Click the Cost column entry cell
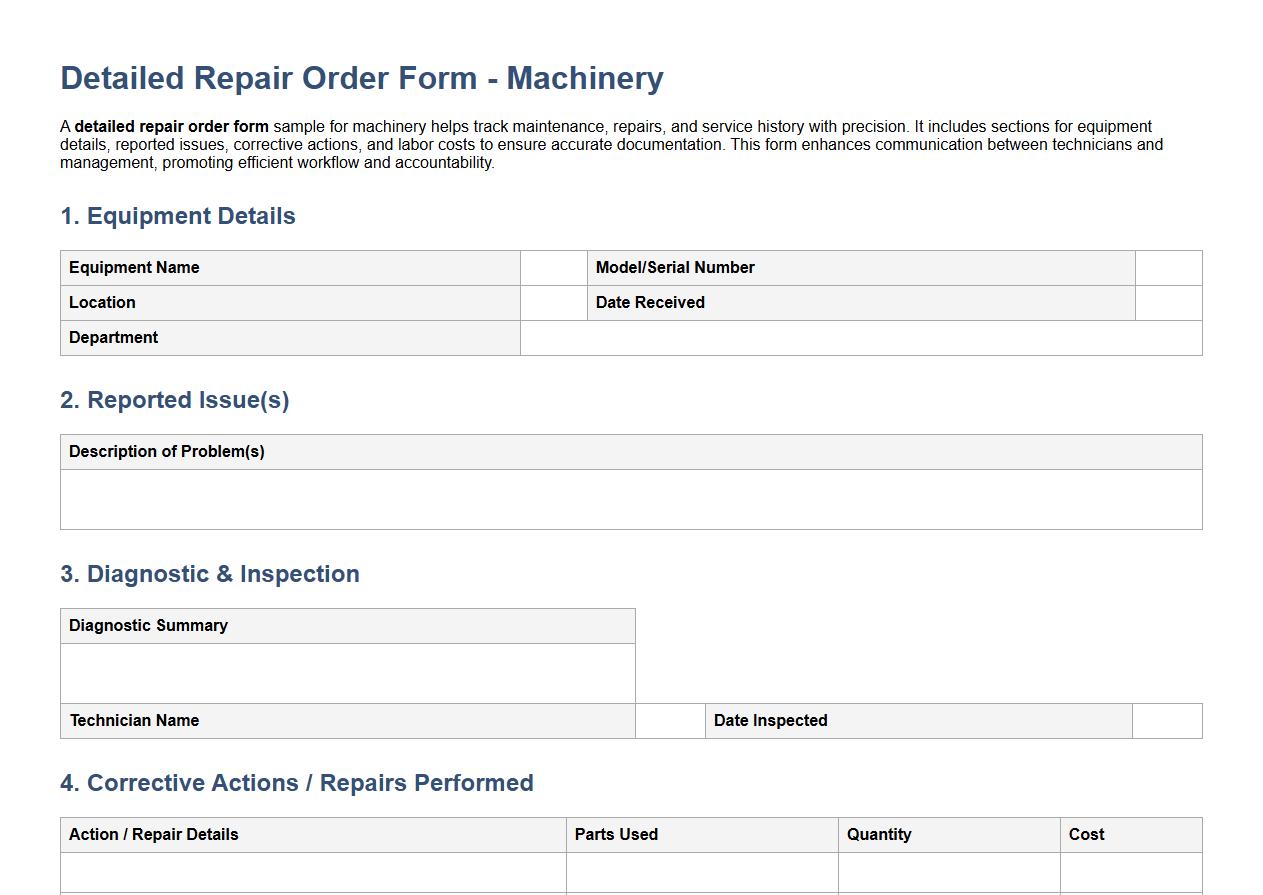Image resolution: width=1263 pixels, height=895 pixels. click(x=1131, y=874)
